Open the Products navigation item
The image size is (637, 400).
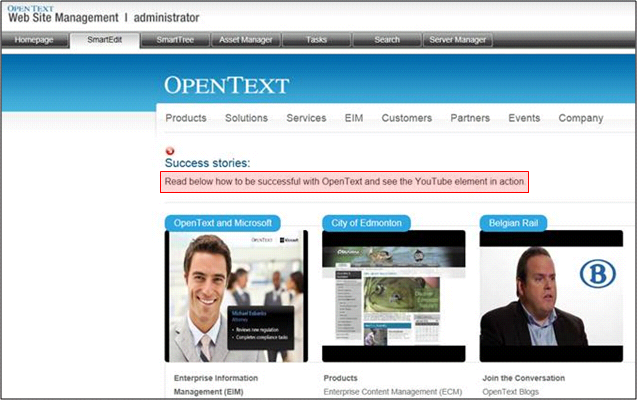(x=186, y=118)
